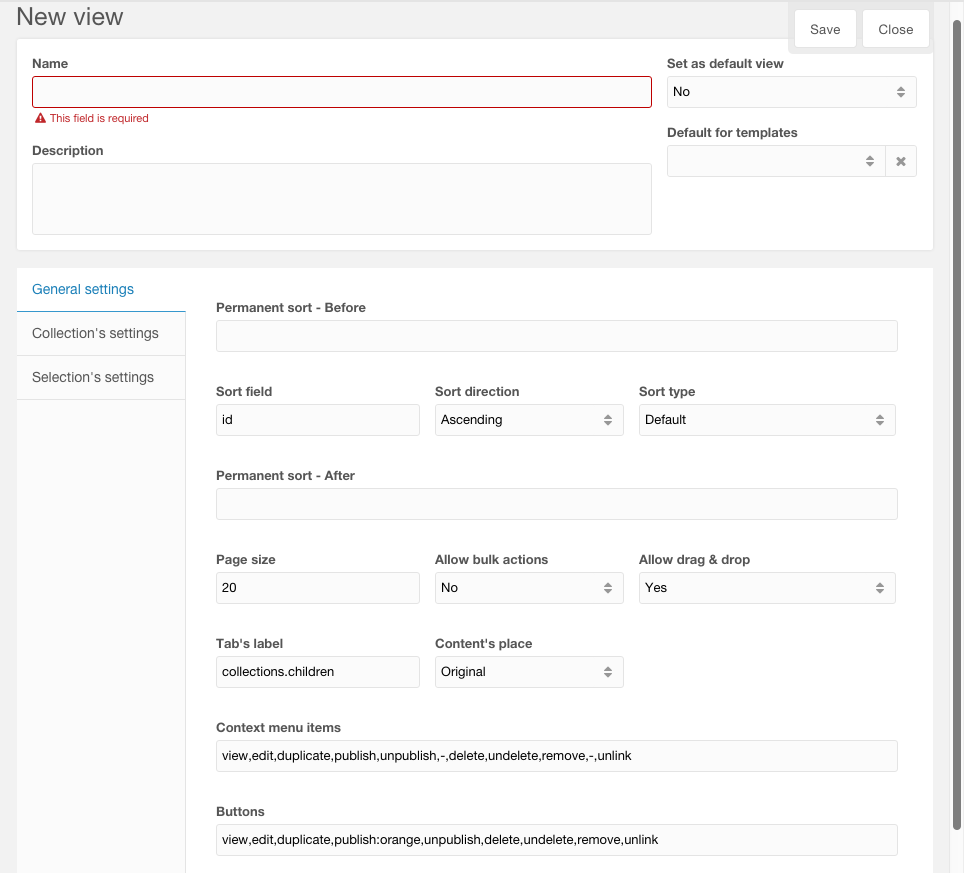The image size is (964, 873).
Task: Click the Permanent sort - Before field
Action: 556,336
